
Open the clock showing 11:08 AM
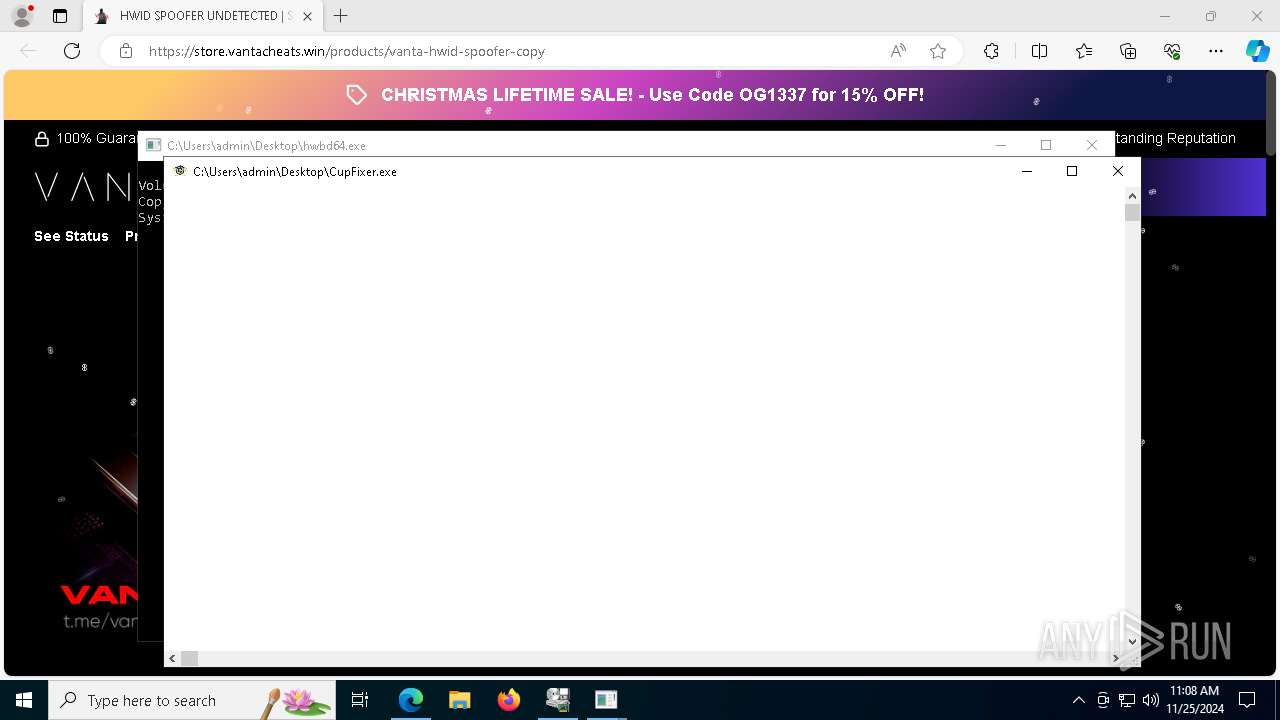(x=1194, y=700)
